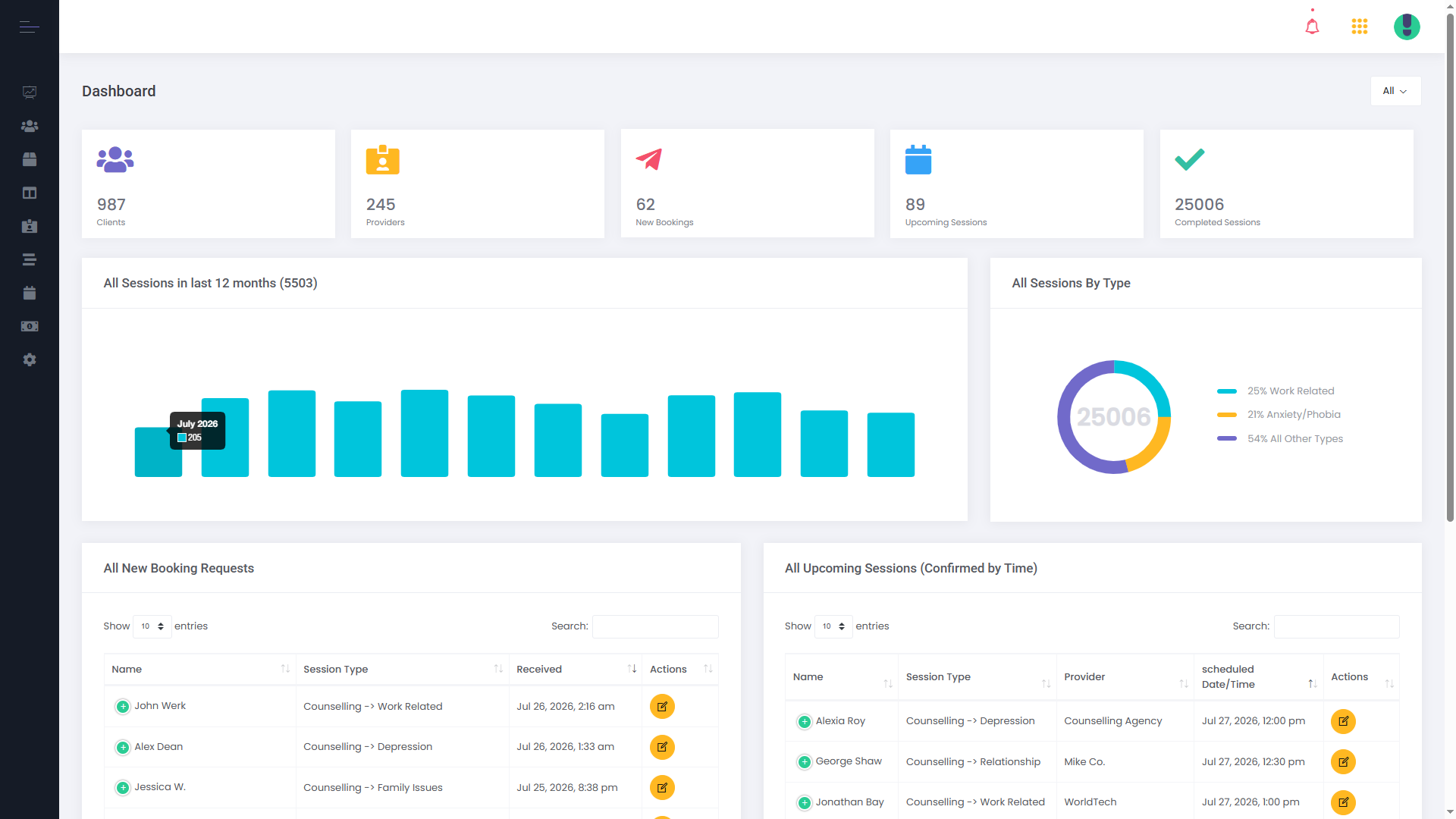Toggle Work Related legend item

(1276, 391)
